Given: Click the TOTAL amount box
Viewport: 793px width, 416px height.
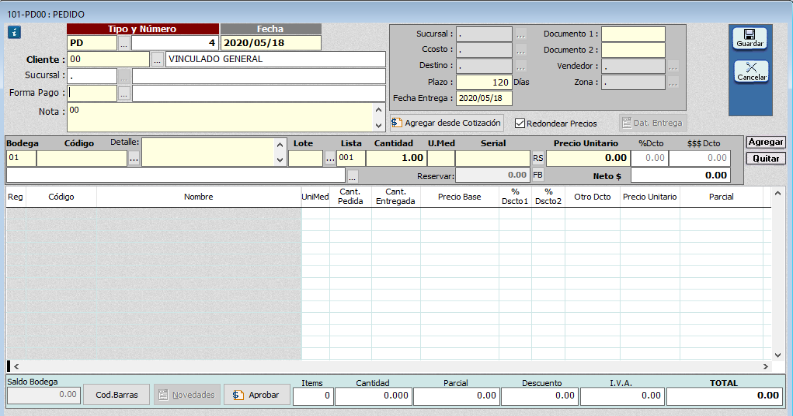Looking at the screenshot, I should 724,396.
